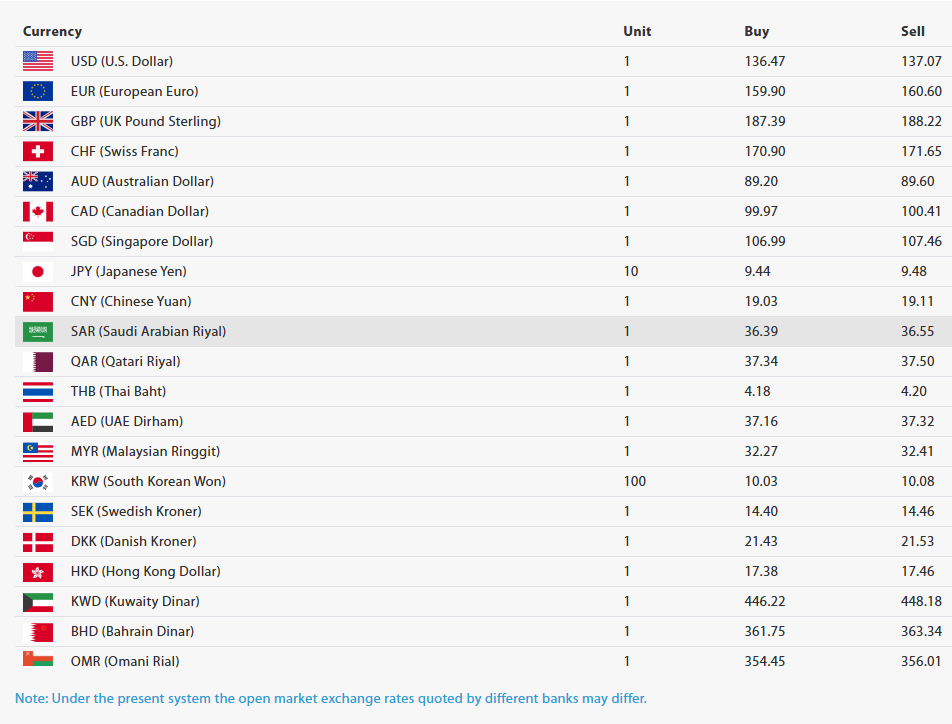Click the USD buy rate 136.47
The height and width of the screenshot is (724, 952).
(765, 61)
